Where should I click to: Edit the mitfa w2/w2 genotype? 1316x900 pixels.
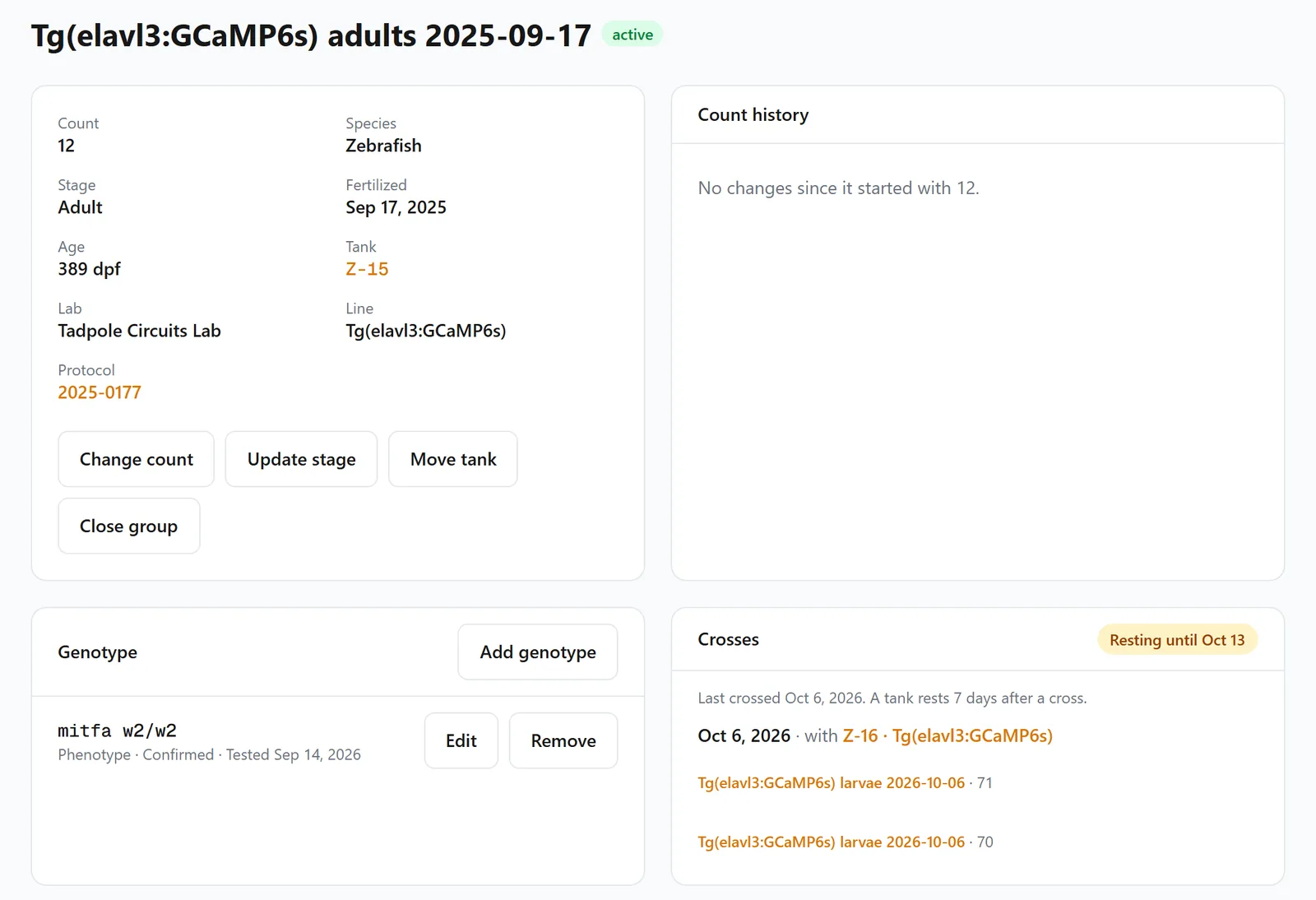461,740
